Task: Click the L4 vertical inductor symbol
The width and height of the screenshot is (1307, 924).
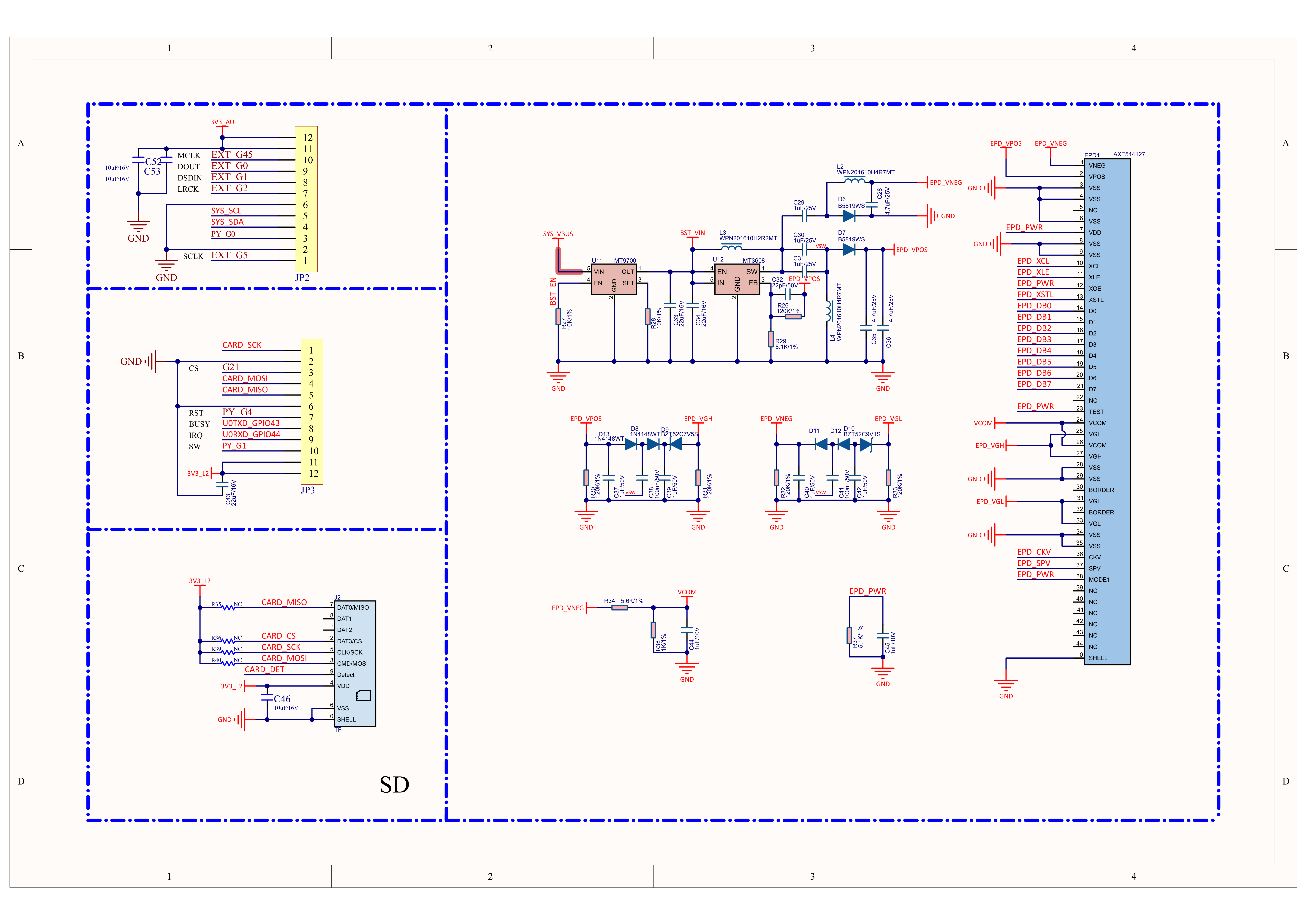Action: tap(829, 311)
